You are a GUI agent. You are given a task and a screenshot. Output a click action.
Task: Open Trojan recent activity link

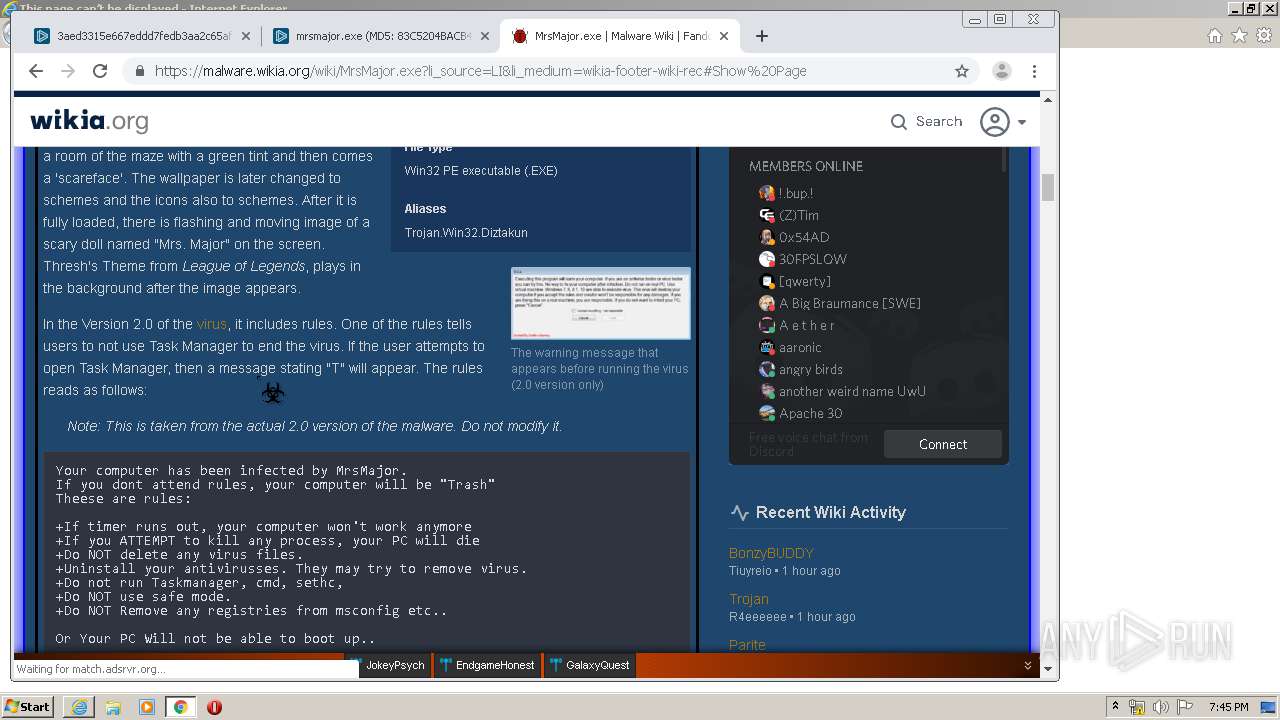click(x=749, y=599)
